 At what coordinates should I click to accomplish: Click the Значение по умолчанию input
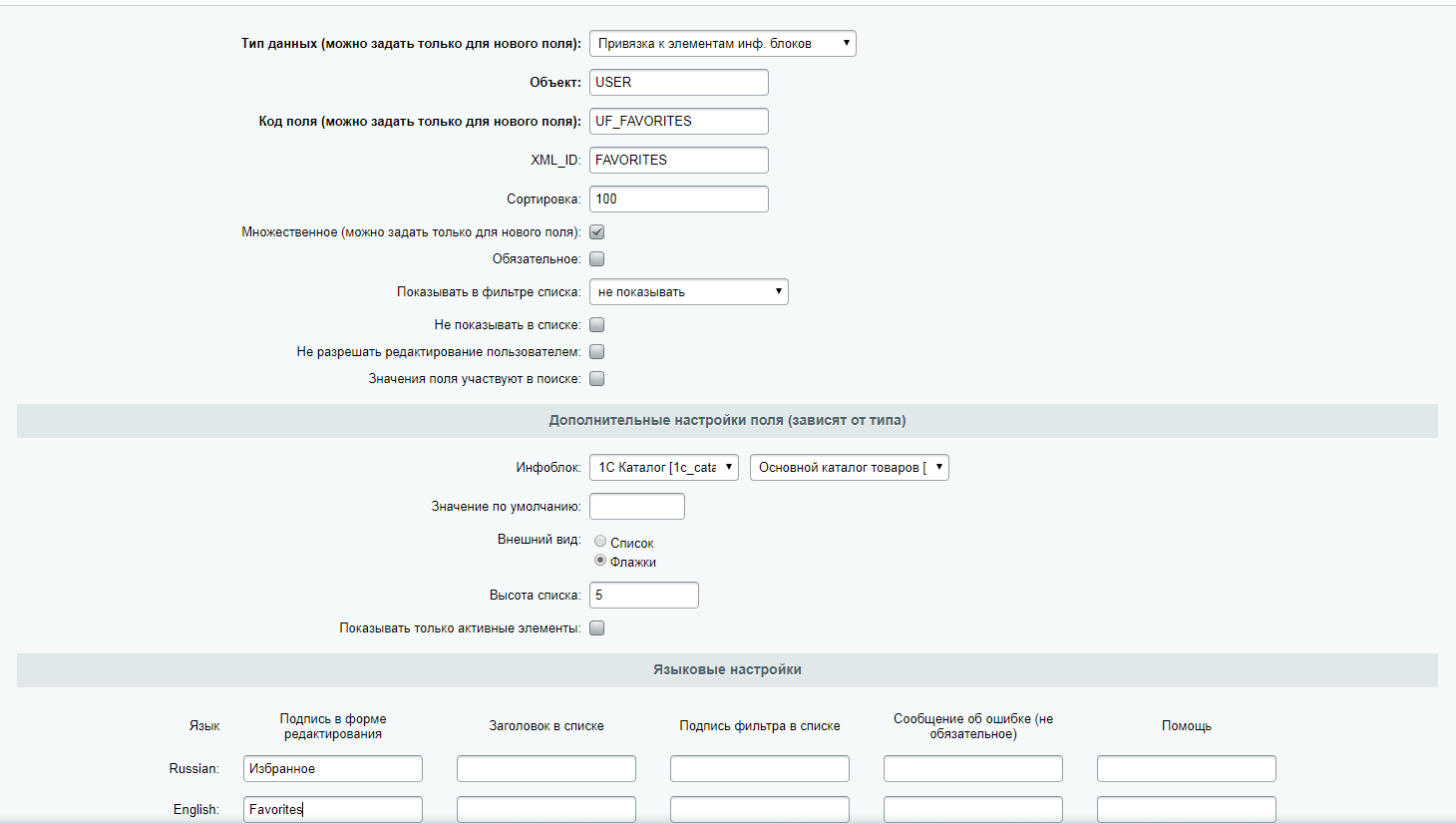[636, 507]
